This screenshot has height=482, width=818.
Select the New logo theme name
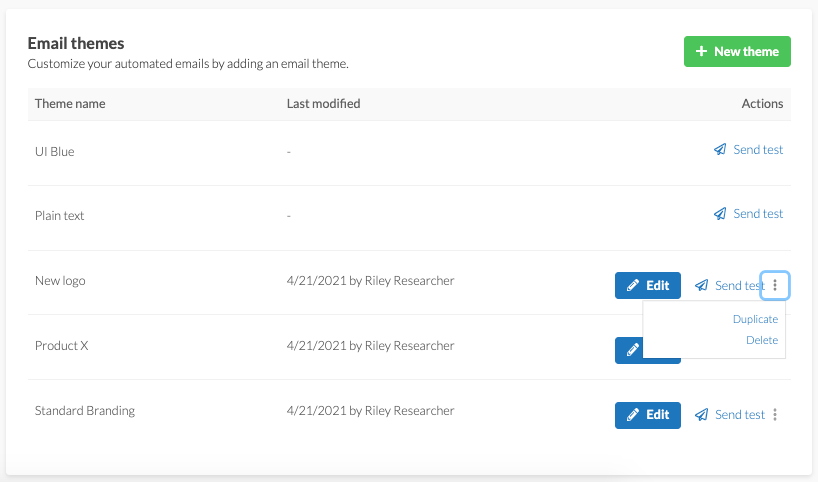(x=60, y=281)
